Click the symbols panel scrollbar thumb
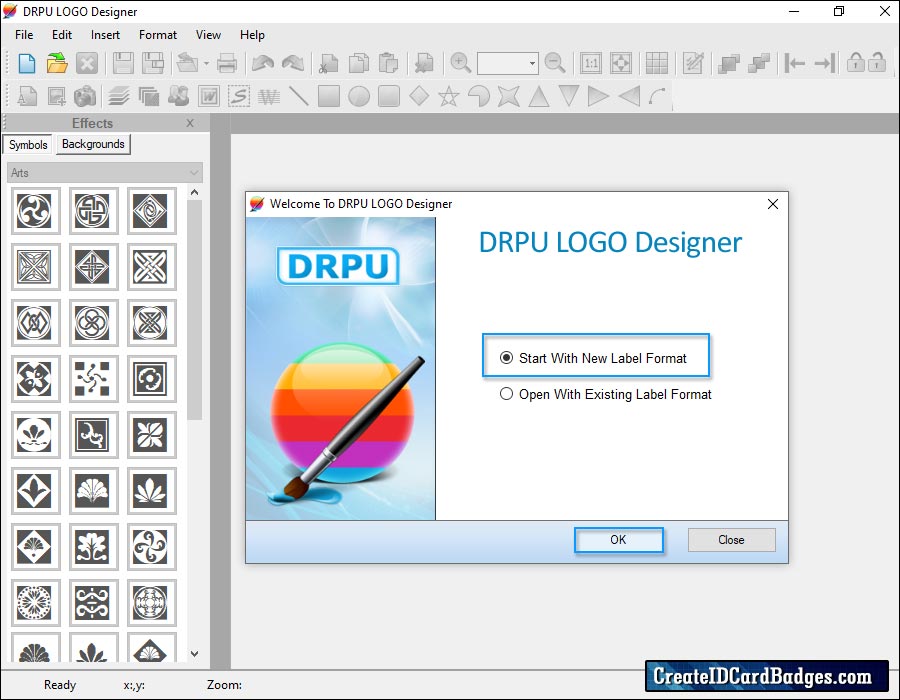 pyautogui.click(x=195, y=310)
